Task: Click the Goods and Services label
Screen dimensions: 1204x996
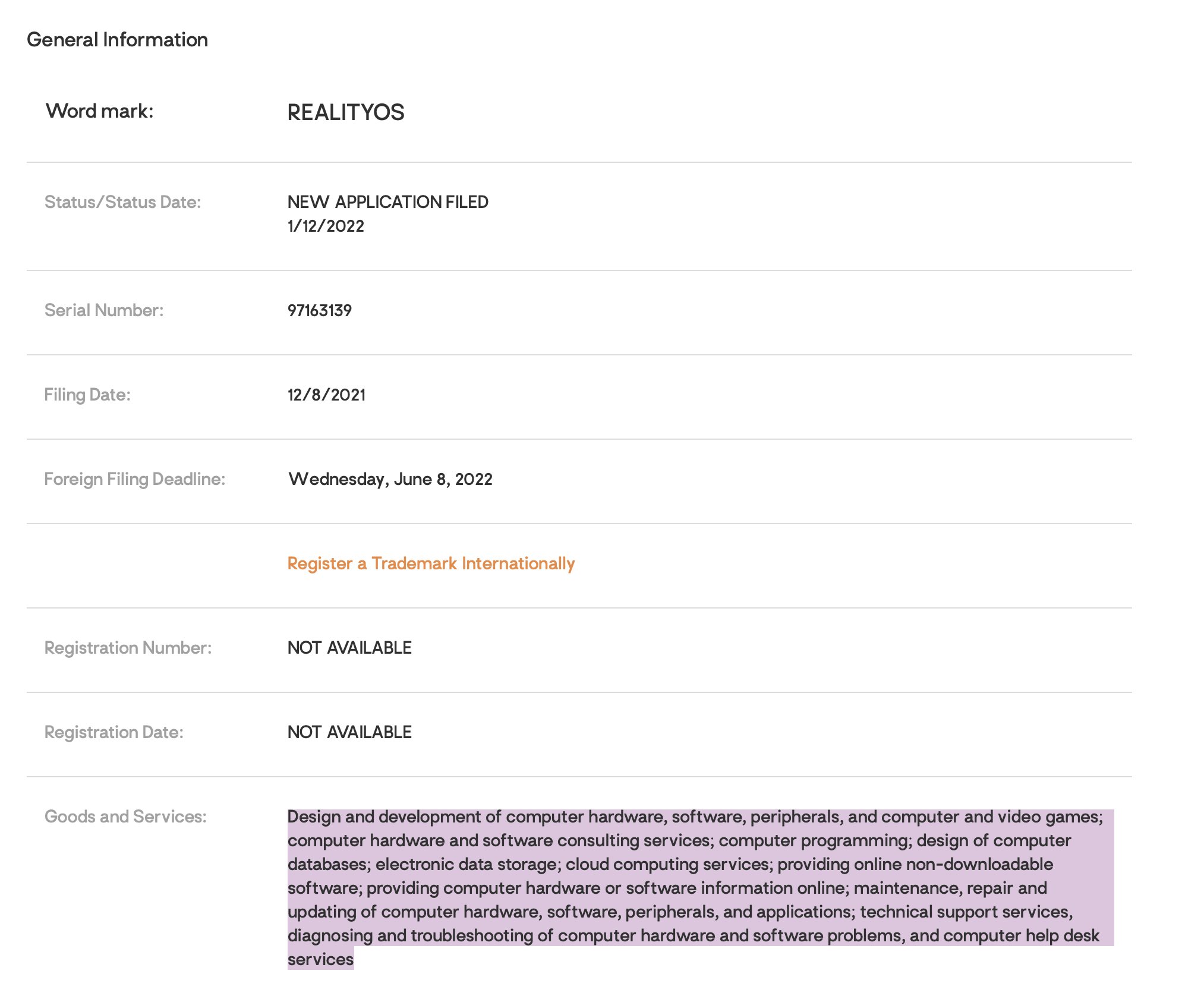Action: 125,817
